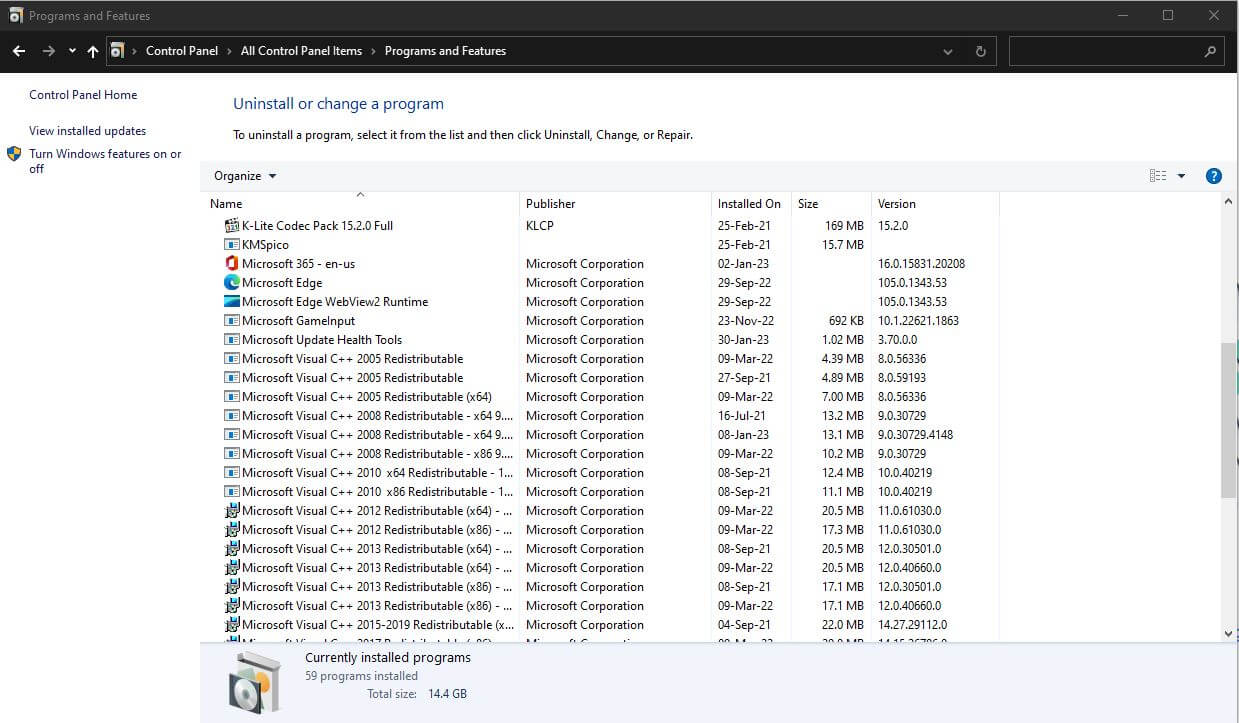Go back with the left arrow
Screen dimensions: 1239x723
[x=19, y=51]
